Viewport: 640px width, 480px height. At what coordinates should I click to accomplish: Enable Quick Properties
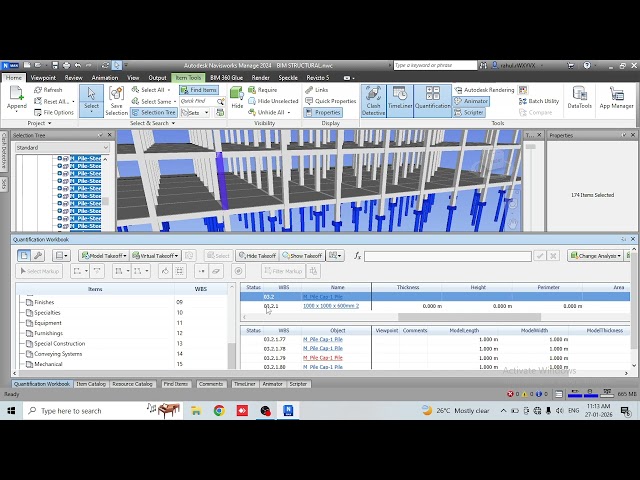331,101
